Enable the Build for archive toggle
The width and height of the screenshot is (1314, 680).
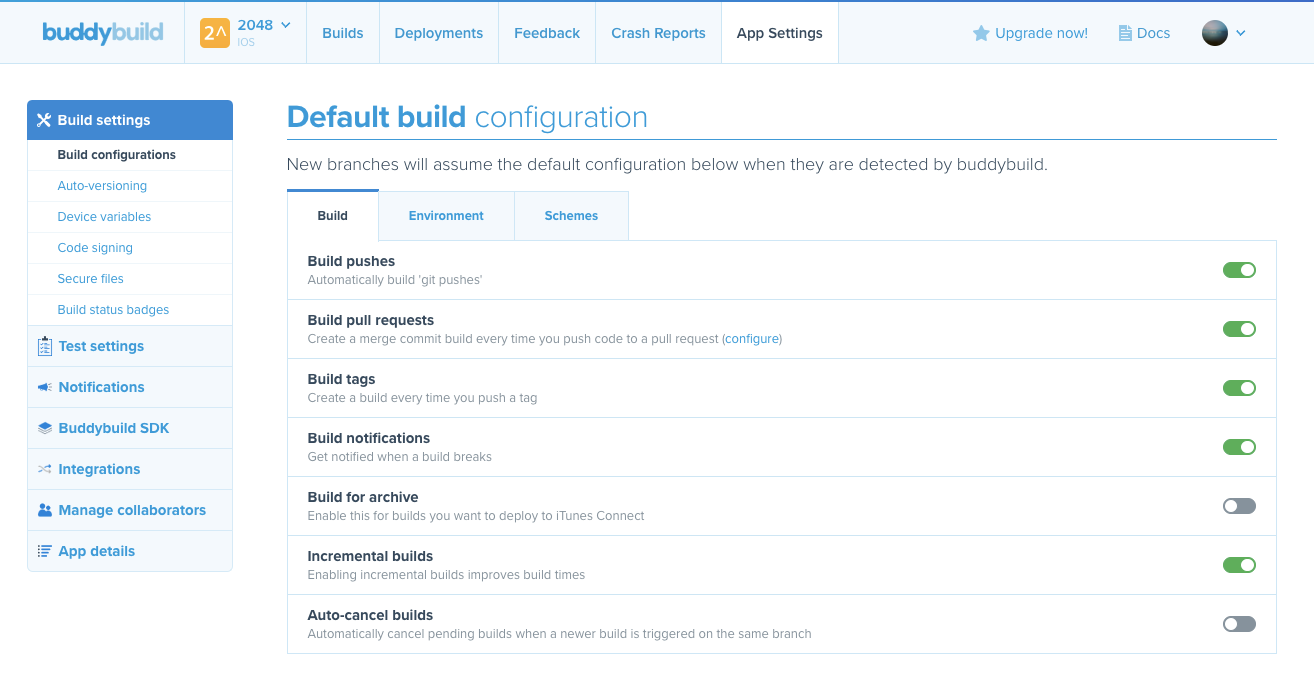[1239, 505]
